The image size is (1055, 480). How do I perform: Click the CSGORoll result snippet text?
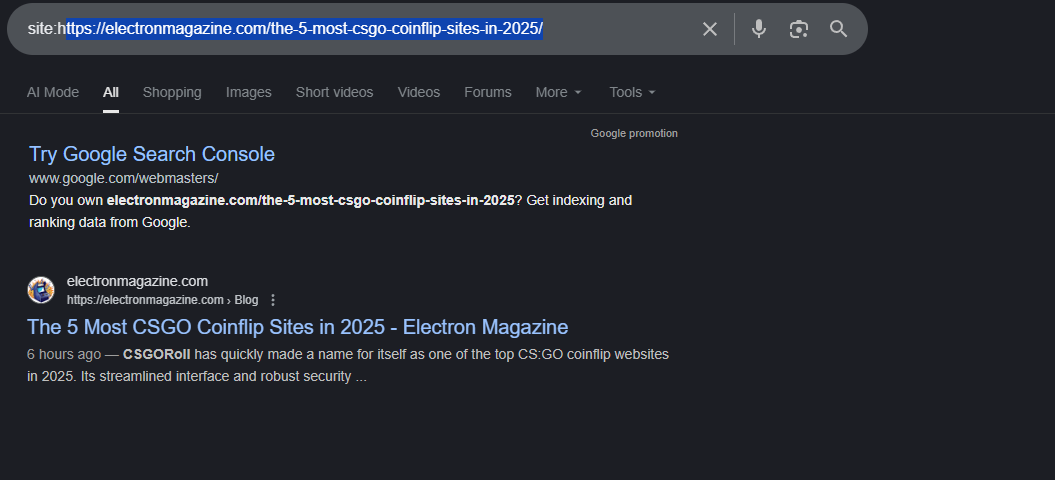coord(348,365)
